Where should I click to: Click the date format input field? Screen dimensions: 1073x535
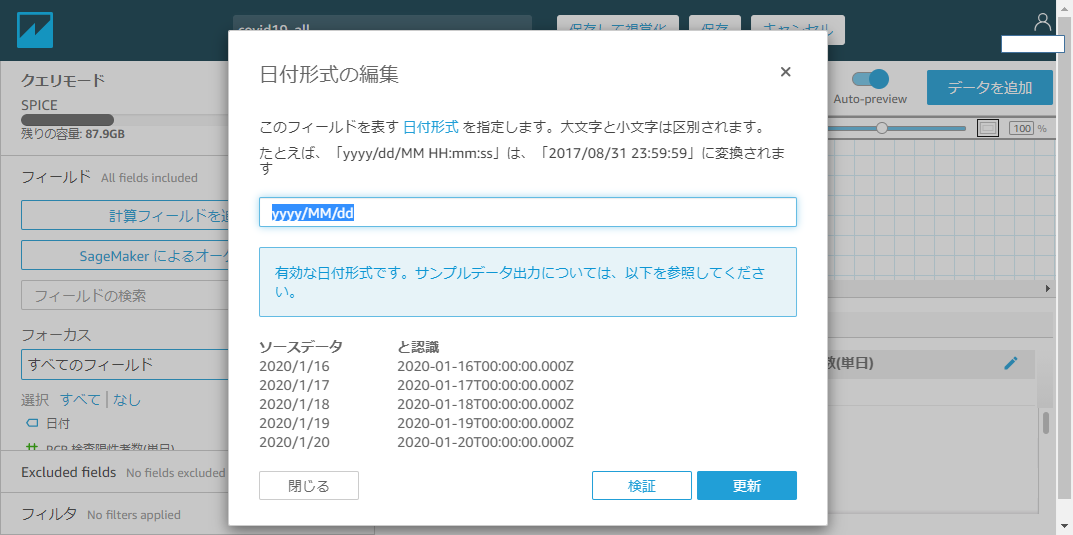tap(528, 212)
